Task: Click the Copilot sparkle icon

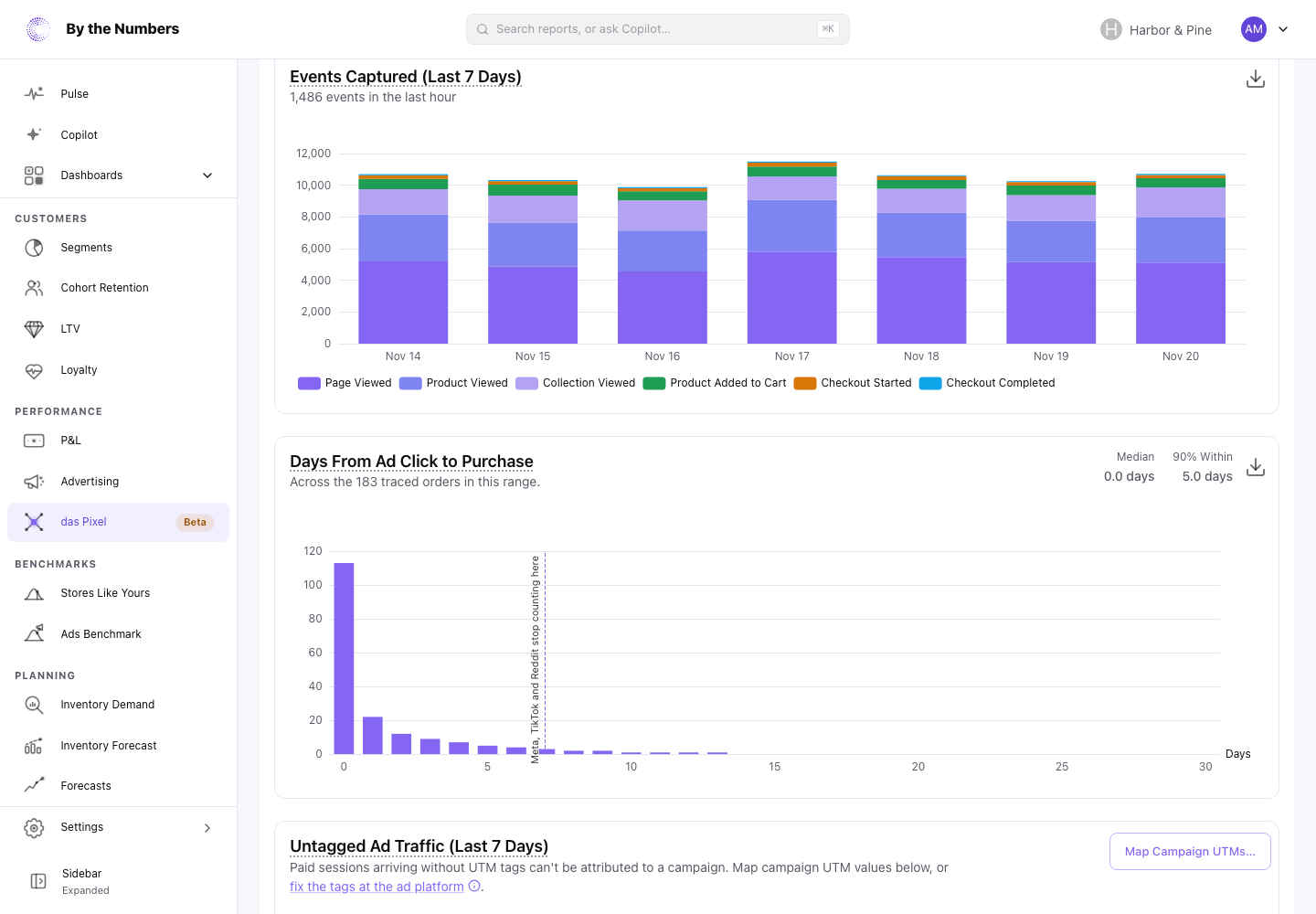Action: pyautogui.click(x=34, y=134)
